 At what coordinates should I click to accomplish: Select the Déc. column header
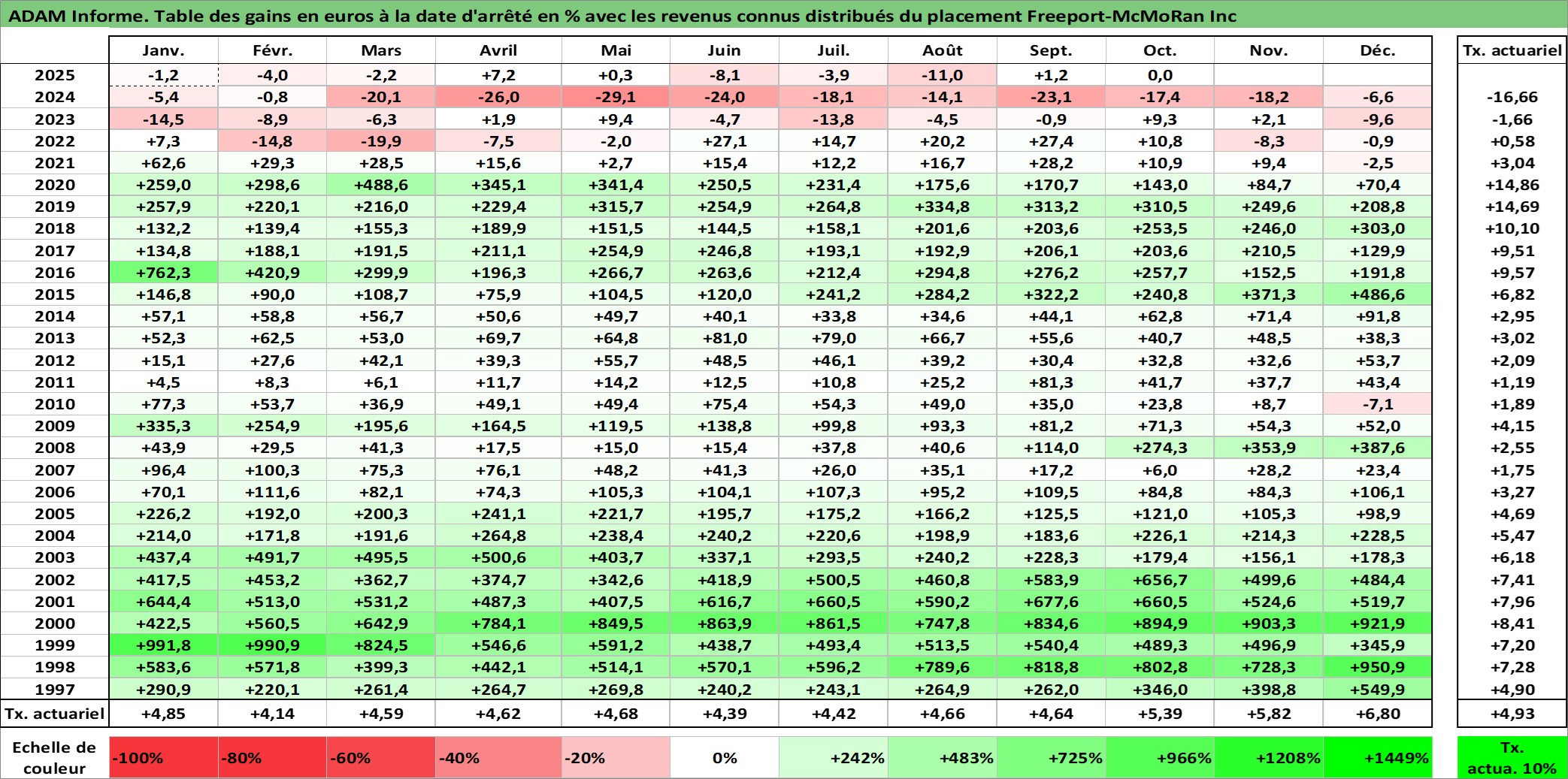pos(1377,50)
